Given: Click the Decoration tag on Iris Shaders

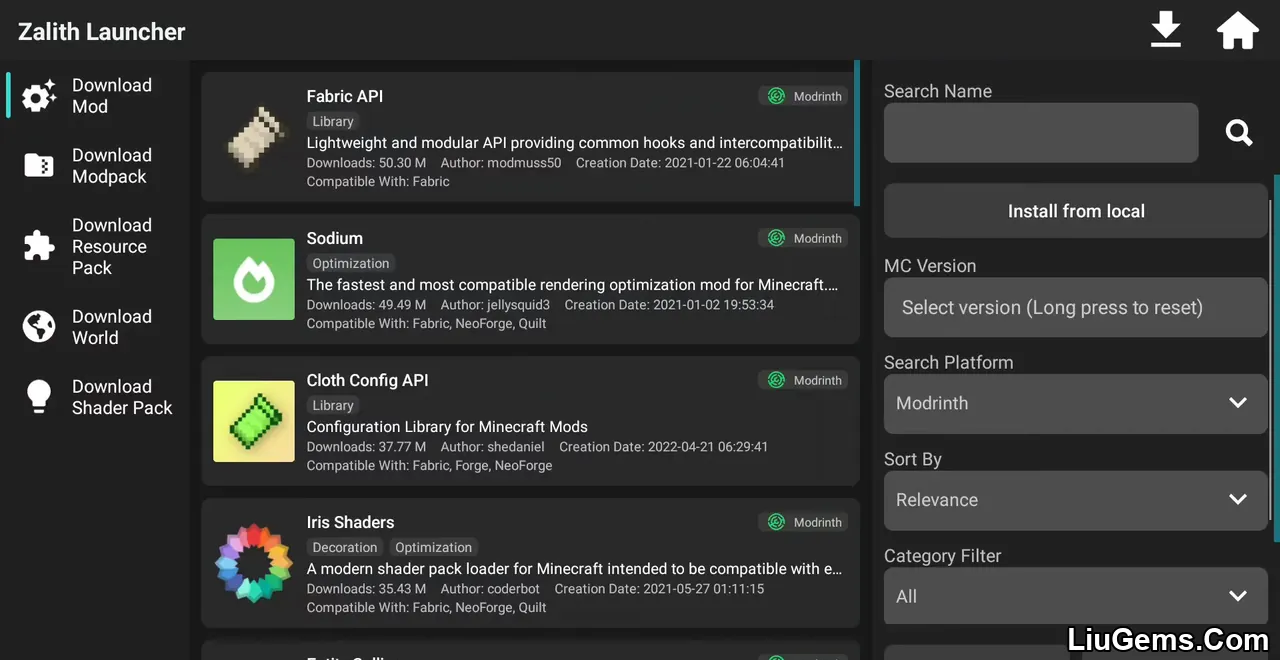Looking at the screenshot, I should [345, 547].
